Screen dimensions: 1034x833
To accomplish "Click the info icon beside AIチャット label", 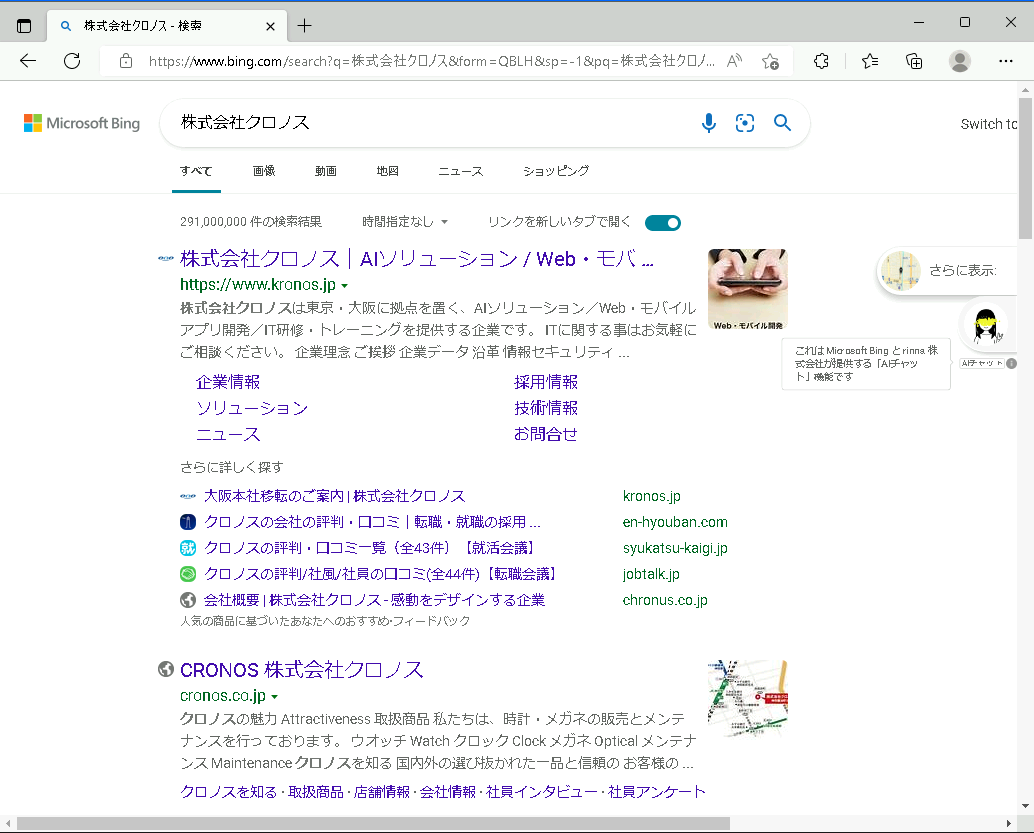I will (1012, 363).
